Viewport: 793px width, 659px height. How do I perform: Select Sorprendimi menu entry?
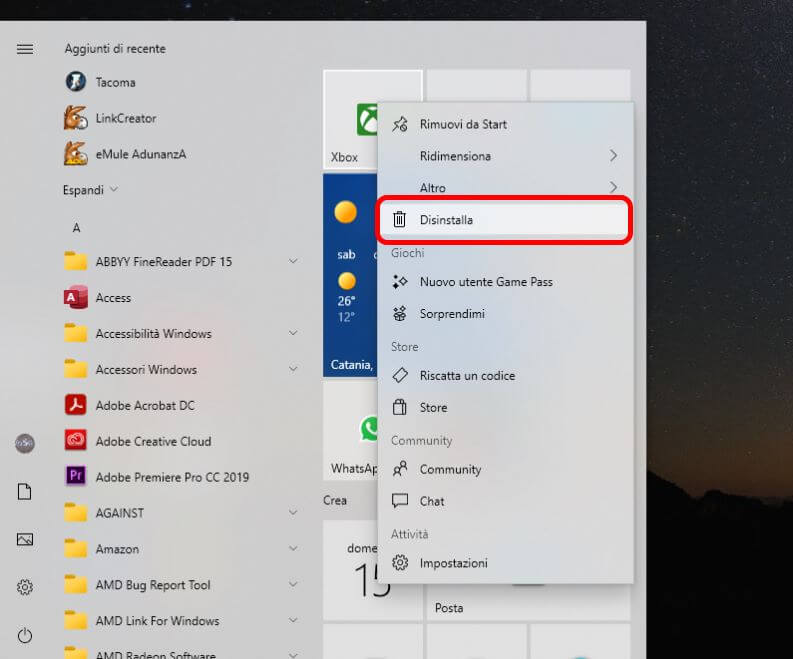(505, 314)
